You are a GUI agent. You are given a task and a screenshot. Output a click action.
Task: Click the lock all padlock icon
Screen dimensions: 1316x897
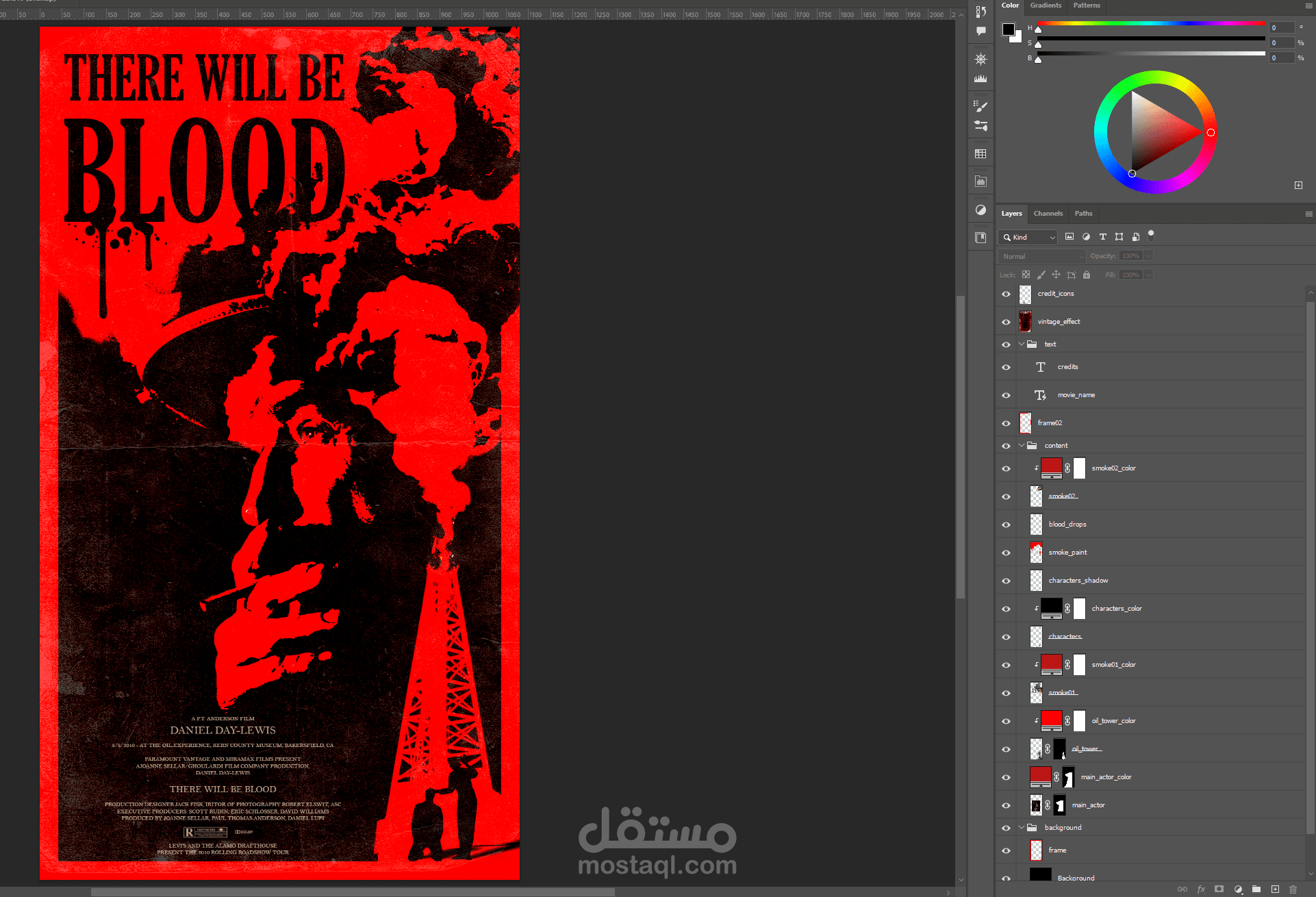click(1087, 275)
